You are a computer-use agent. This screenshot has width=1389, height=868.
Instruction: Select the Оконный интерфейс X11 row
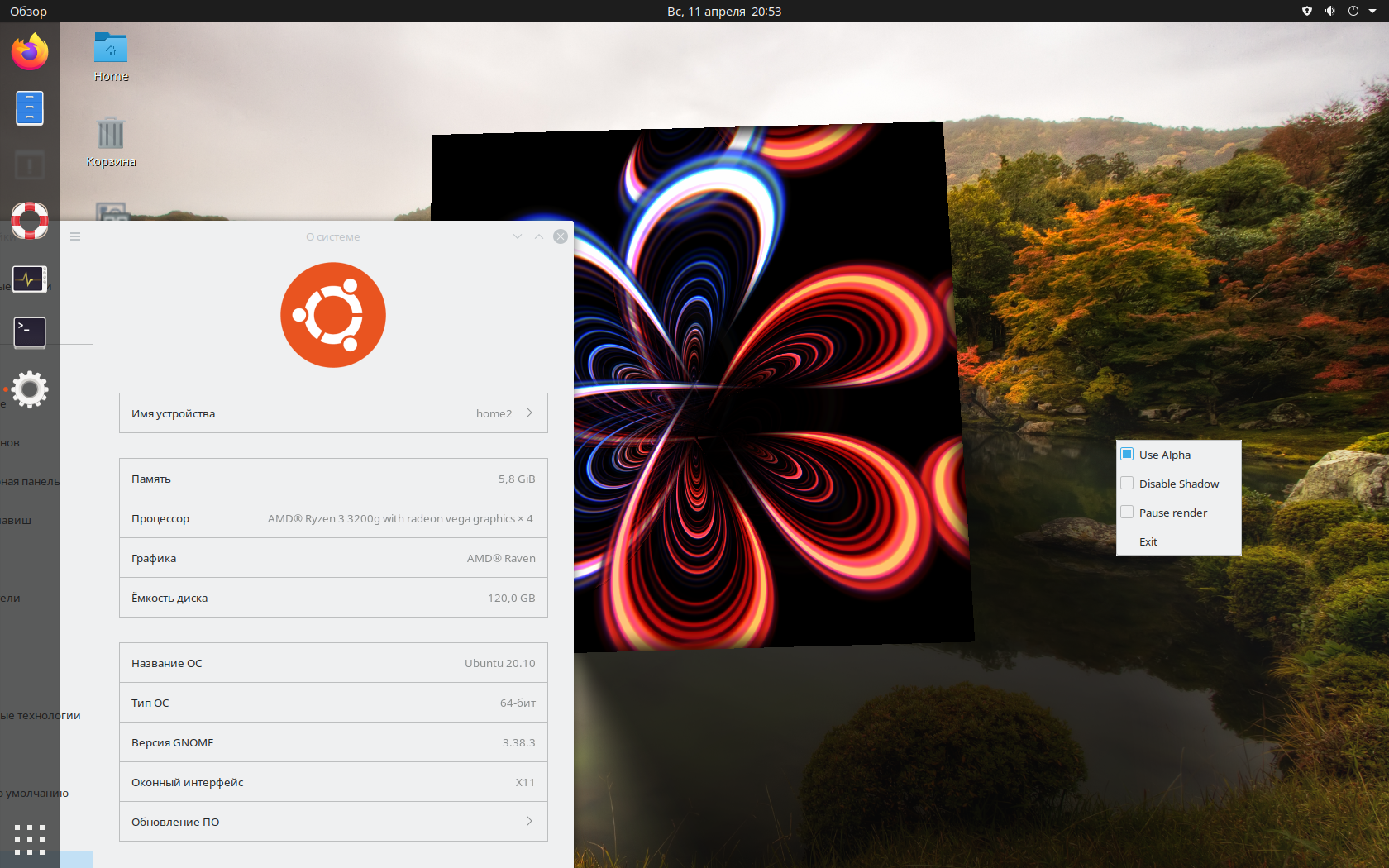point(333,782)
